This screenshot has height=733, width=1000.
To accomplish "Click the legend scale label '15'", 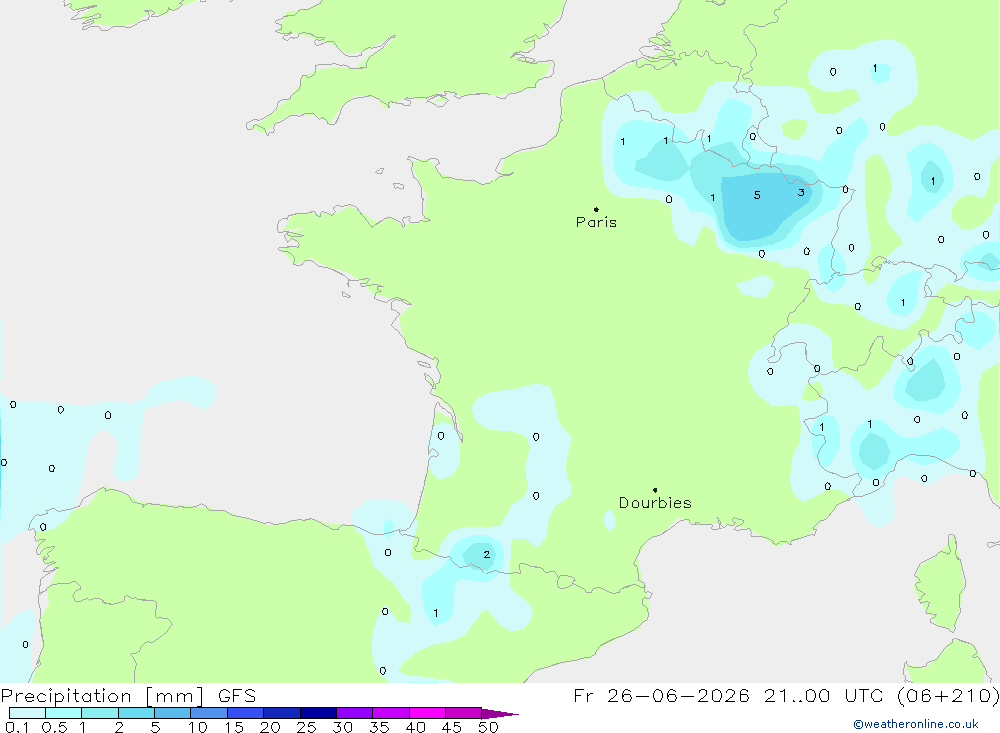I will click(233, 727).
